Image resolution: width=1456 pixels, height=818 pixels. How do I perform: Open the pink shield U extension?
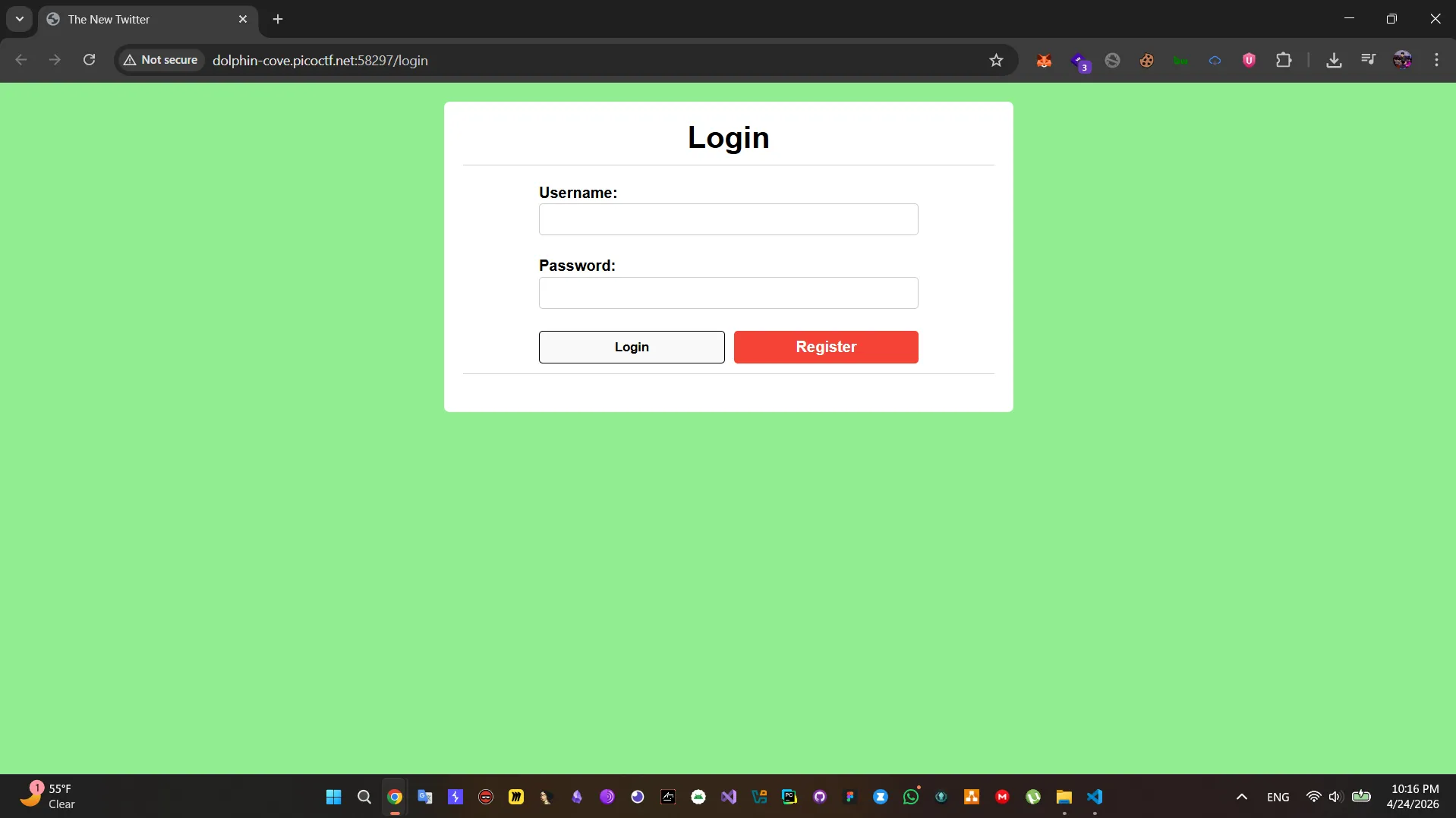(x=1249, y=60)
